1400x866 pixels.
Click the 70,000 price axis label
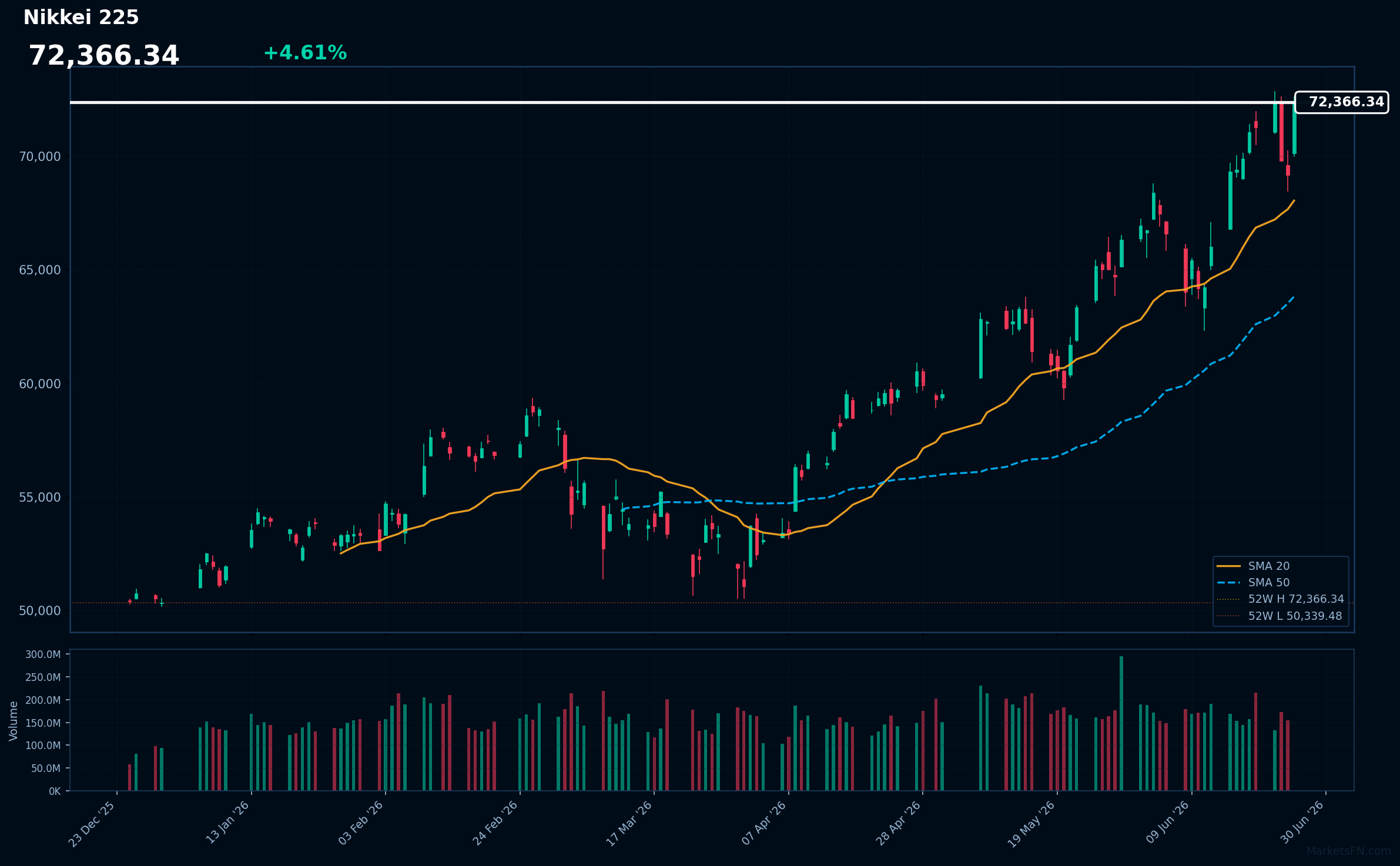(40, 157)
